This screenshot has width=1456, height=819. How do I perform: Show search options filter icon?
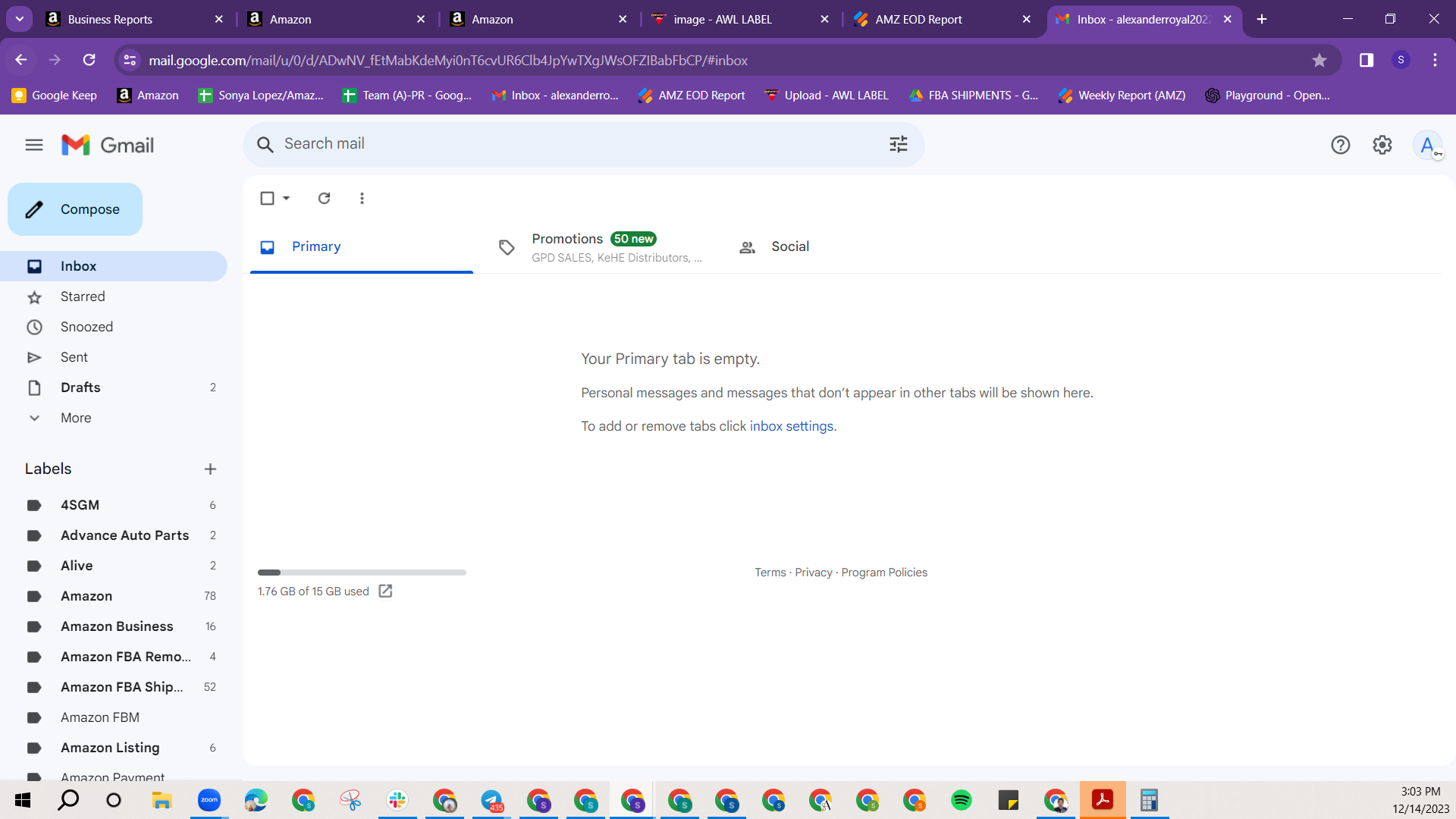click(x=899, y=144)
